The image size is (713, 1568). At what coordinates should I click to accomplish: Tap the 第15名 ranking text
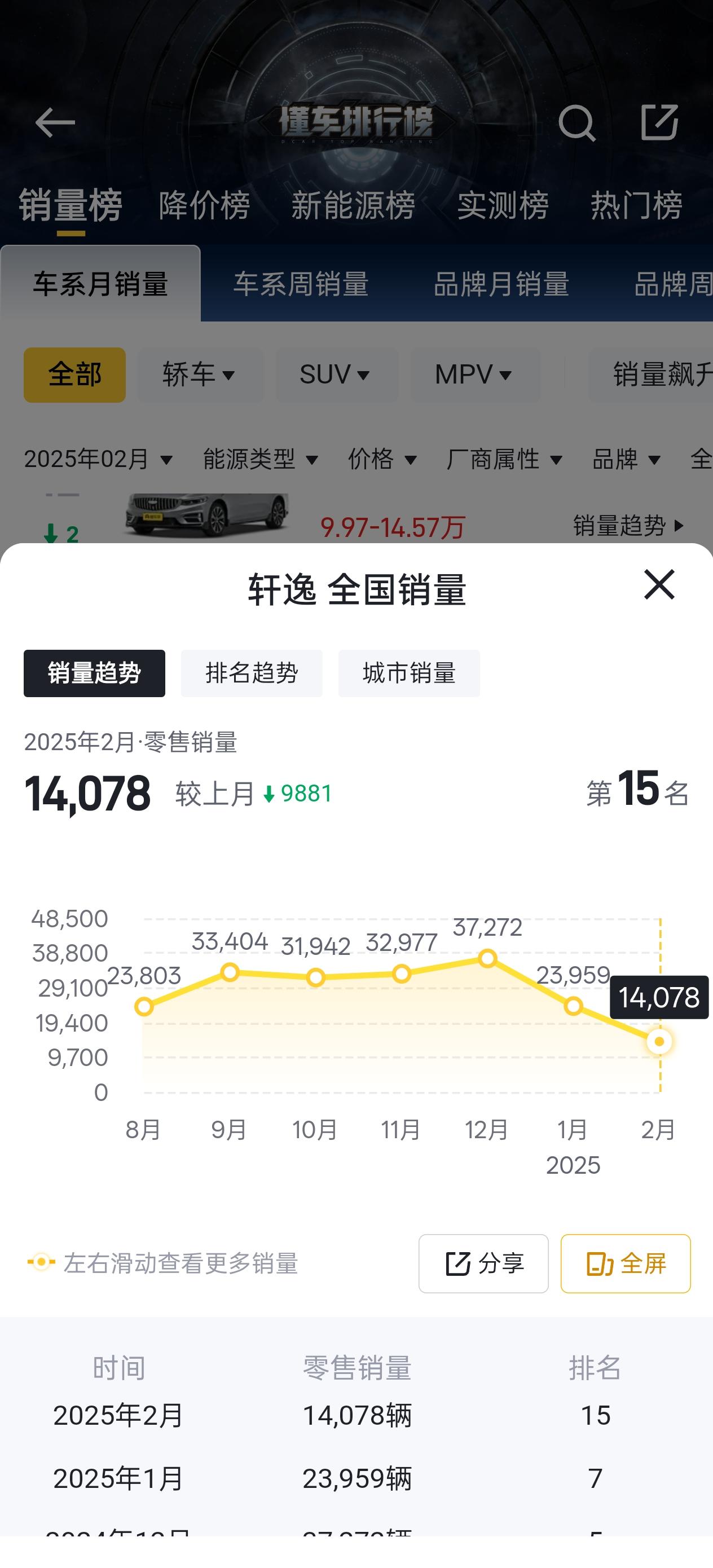[x=637, y=790]
